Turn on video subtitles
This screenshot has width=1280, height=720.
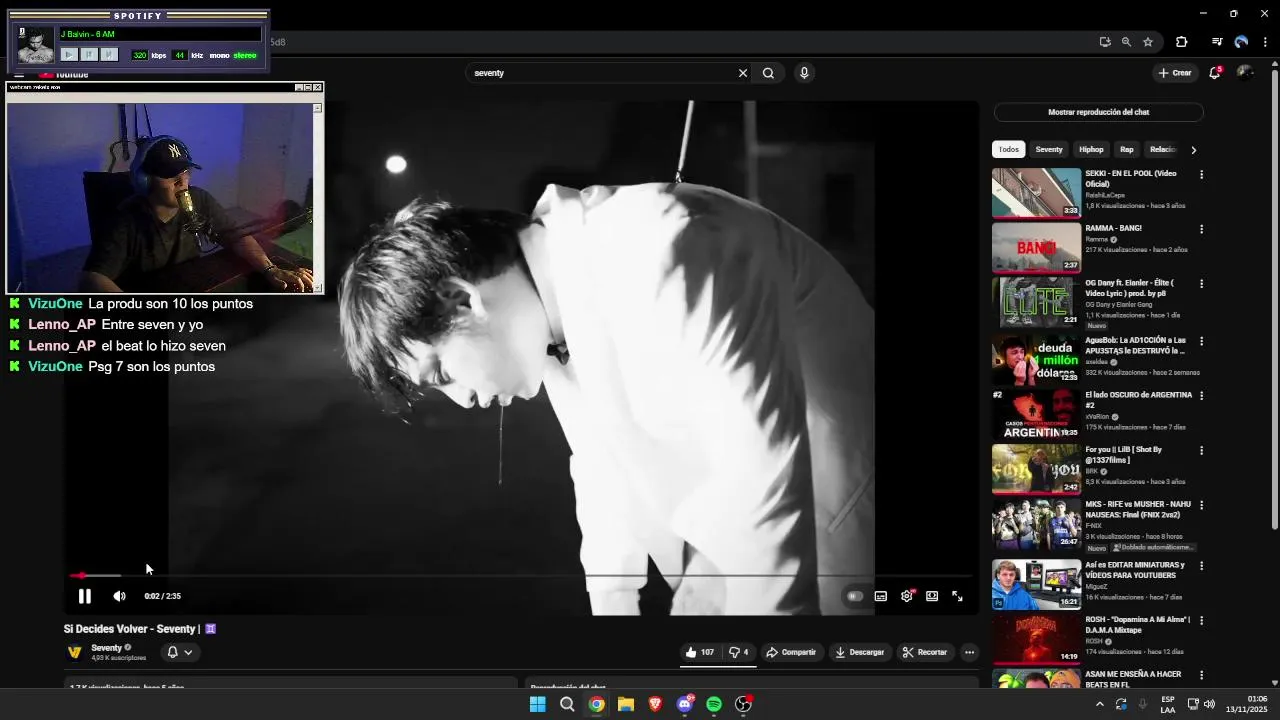[x=881, y=596]
